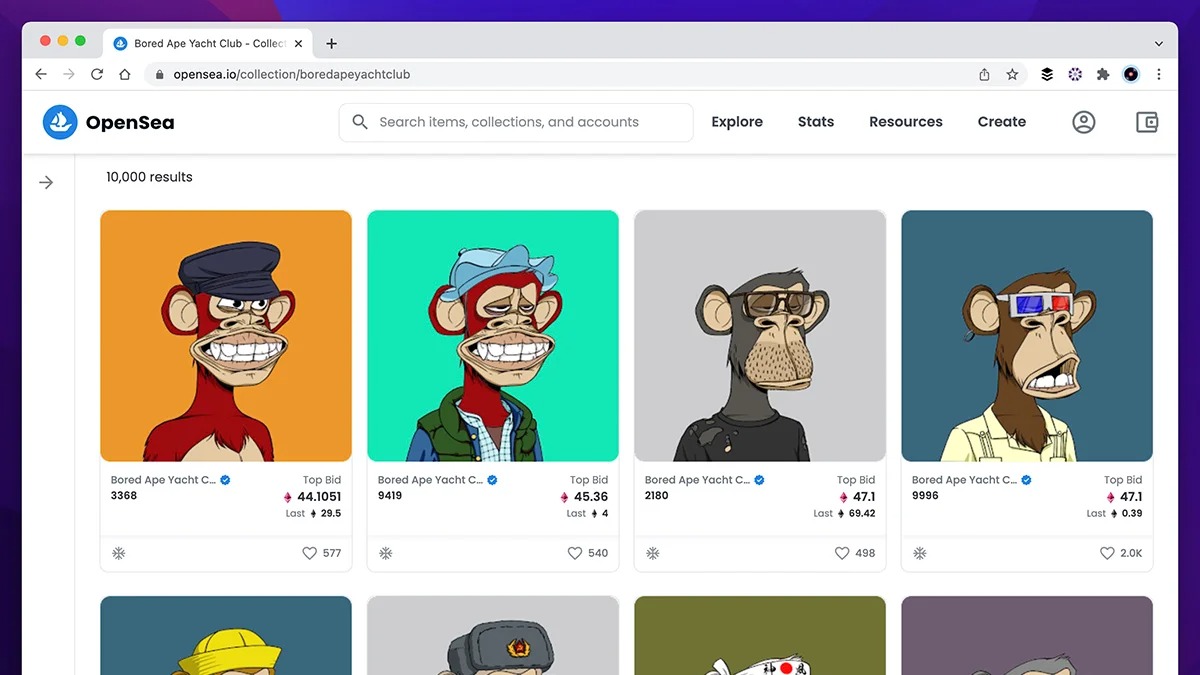Open the purple circular browser extension
Image resolution: width=1200 pixels, height=675 pixels.
(1075, 74)
